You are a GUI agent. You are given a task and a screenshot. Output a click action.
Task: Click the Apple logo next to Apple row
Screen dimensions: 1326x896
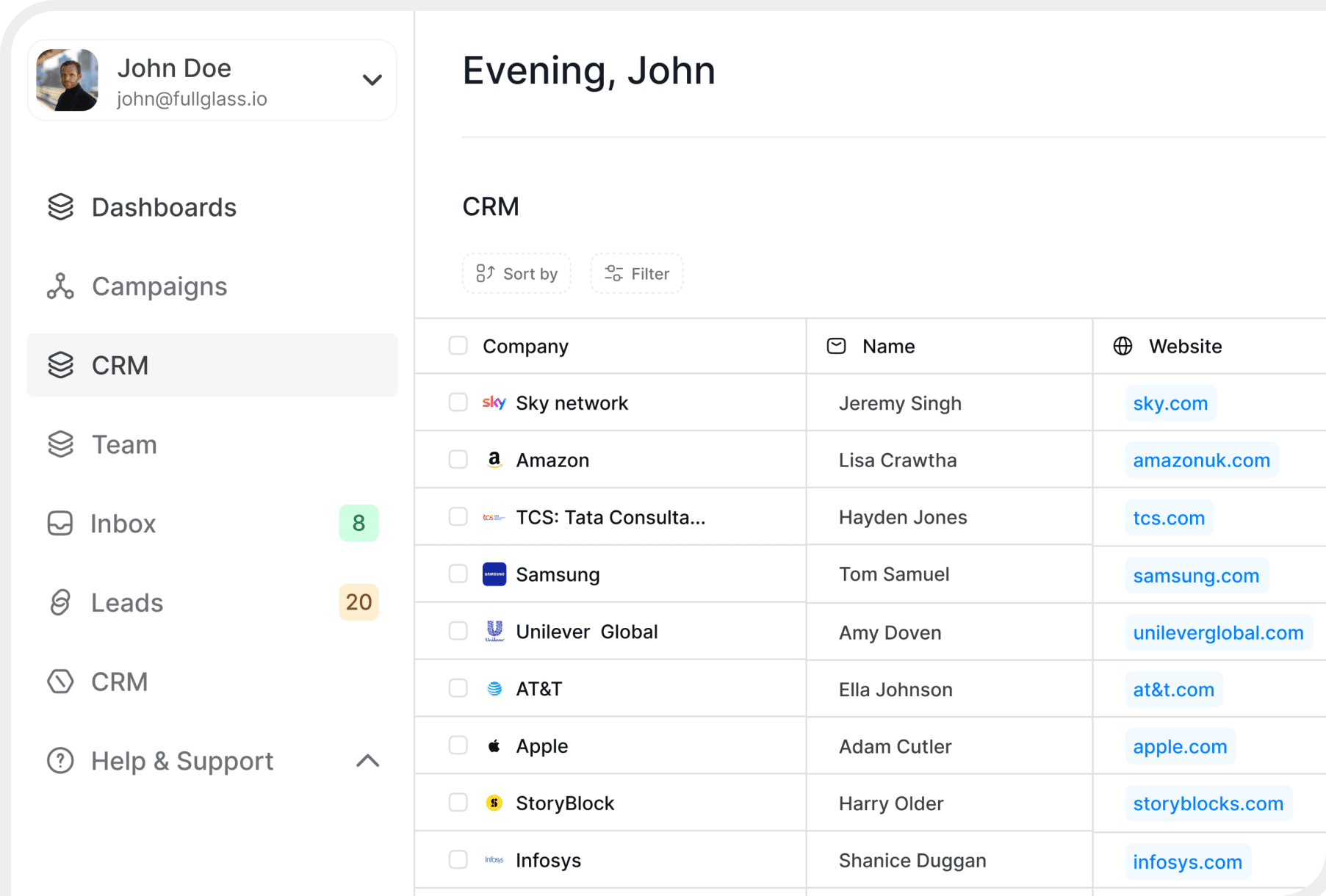click(x=494, y=745)
